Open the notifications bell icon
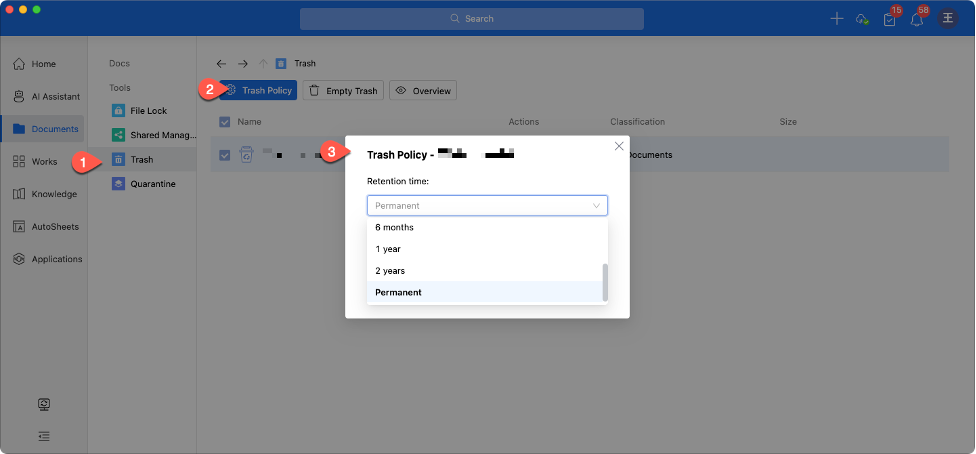The height and width of the screenshot is (454, 976). (916, 20)
